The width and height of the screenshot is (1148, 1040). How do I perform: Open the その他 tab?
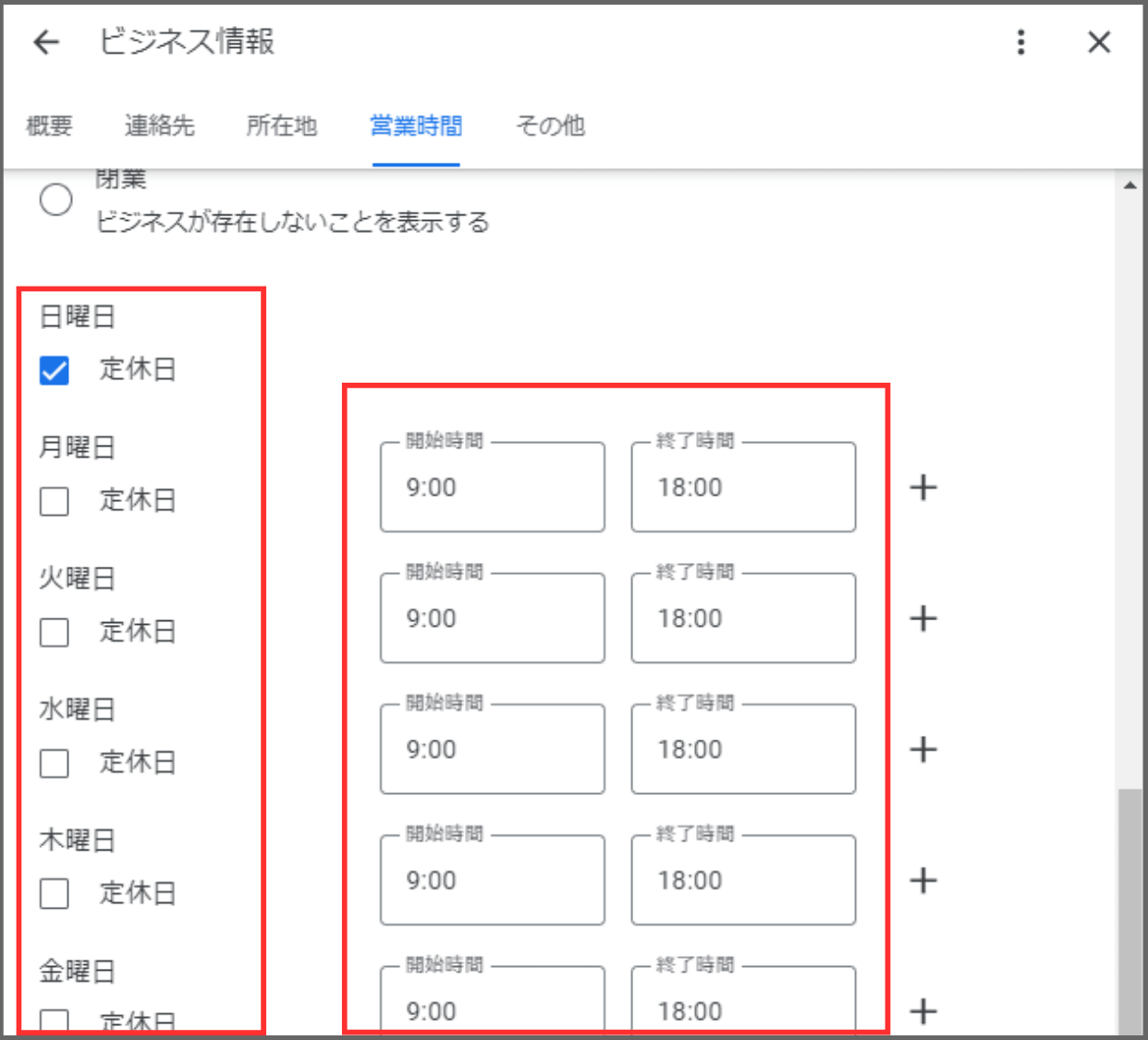coord(550,126)
